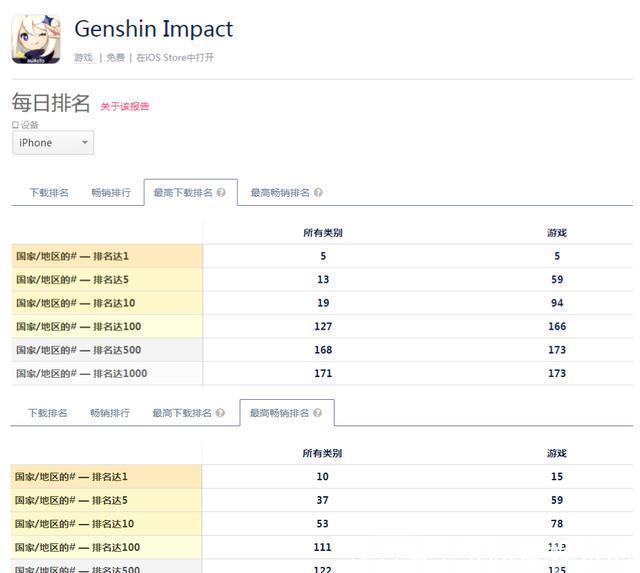Switch to 畅销排行 tab in upper tab bar
This screenshot has width=640, height=573.
[111, 193]
